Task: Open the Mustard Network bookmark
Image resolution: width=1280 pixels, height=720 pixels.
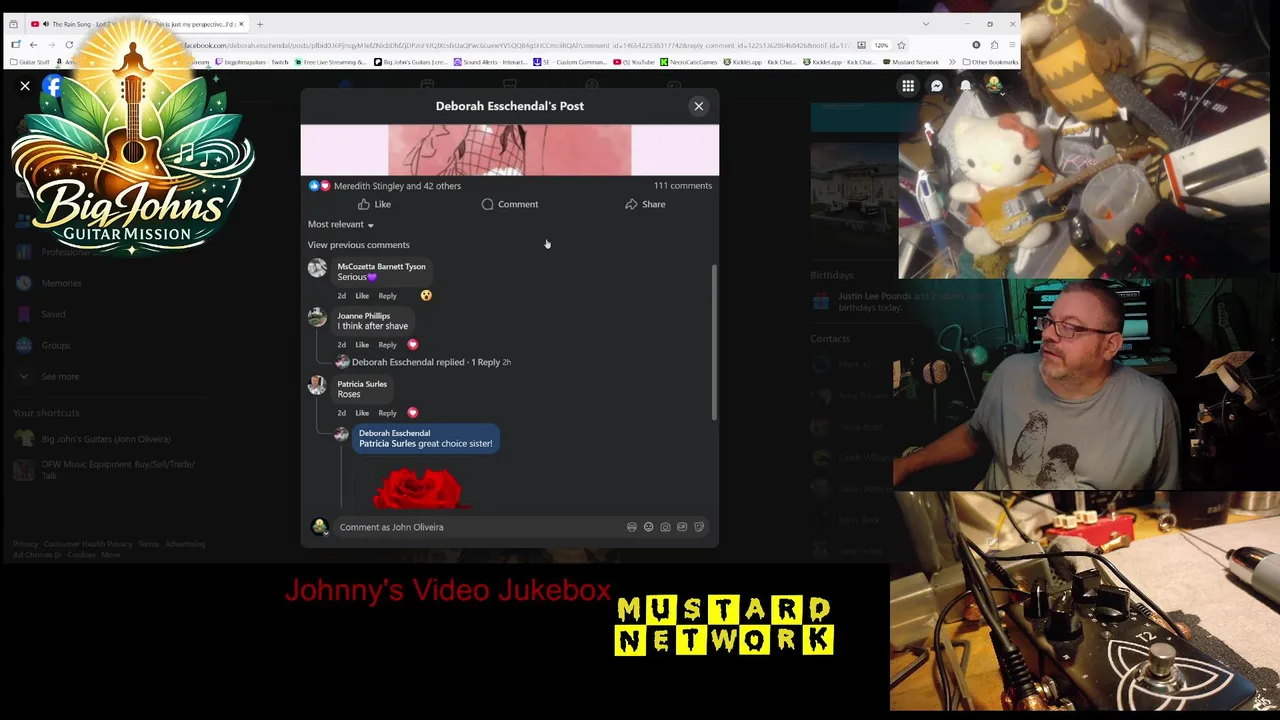Action: (911, 62)
